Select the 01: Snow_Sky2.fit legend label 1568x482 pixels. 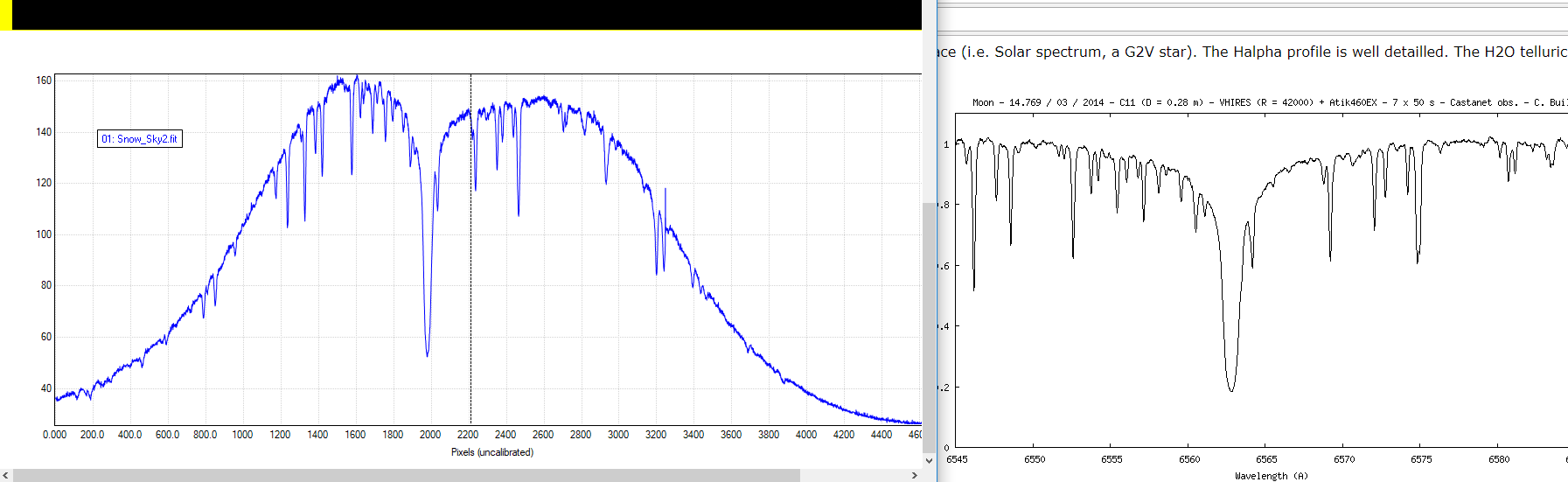point(139,139)
